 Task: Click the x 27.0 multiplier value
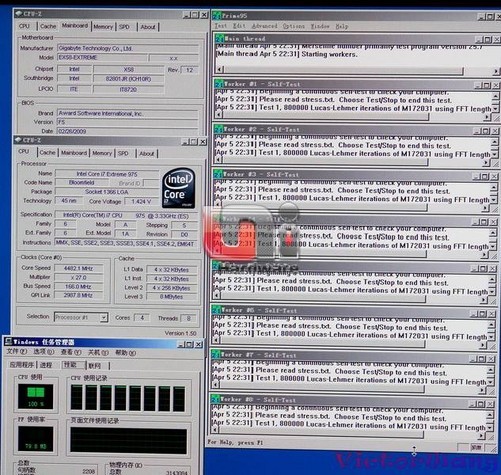click(78, 277)
